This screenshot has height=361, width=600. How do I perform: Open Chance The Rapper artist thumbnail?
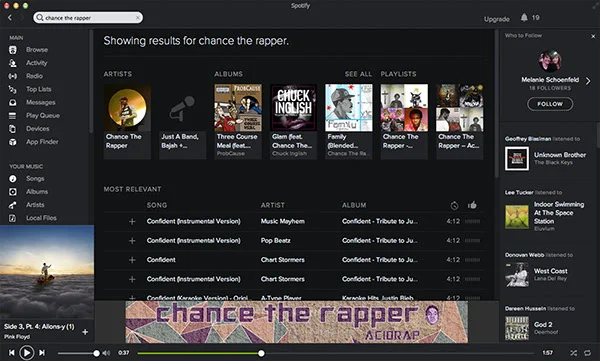[x=127, y=108]
